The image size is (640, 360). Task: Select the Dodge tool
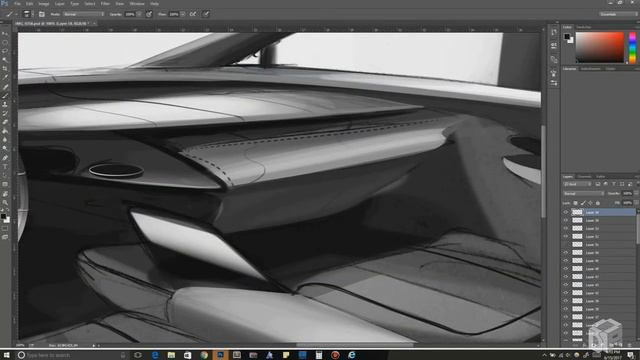pos(5,149)
